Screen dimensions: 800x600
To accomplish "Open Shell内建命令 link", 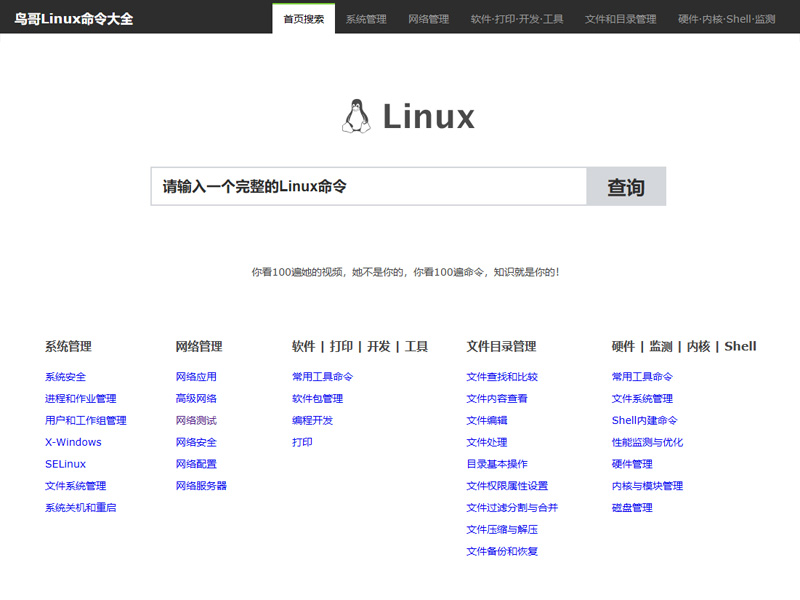I will point(645,421).
